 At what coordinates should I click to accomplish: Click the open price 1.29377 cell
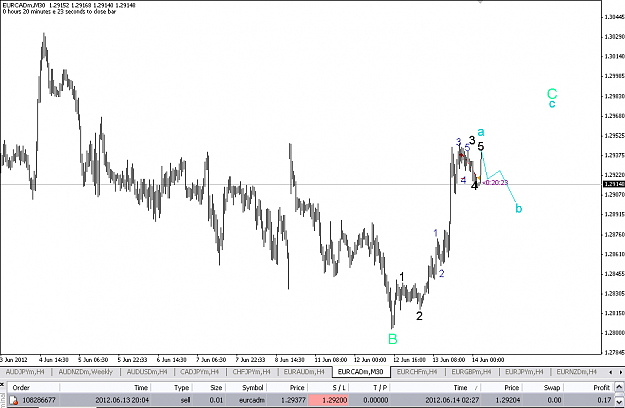pos(293,400)
